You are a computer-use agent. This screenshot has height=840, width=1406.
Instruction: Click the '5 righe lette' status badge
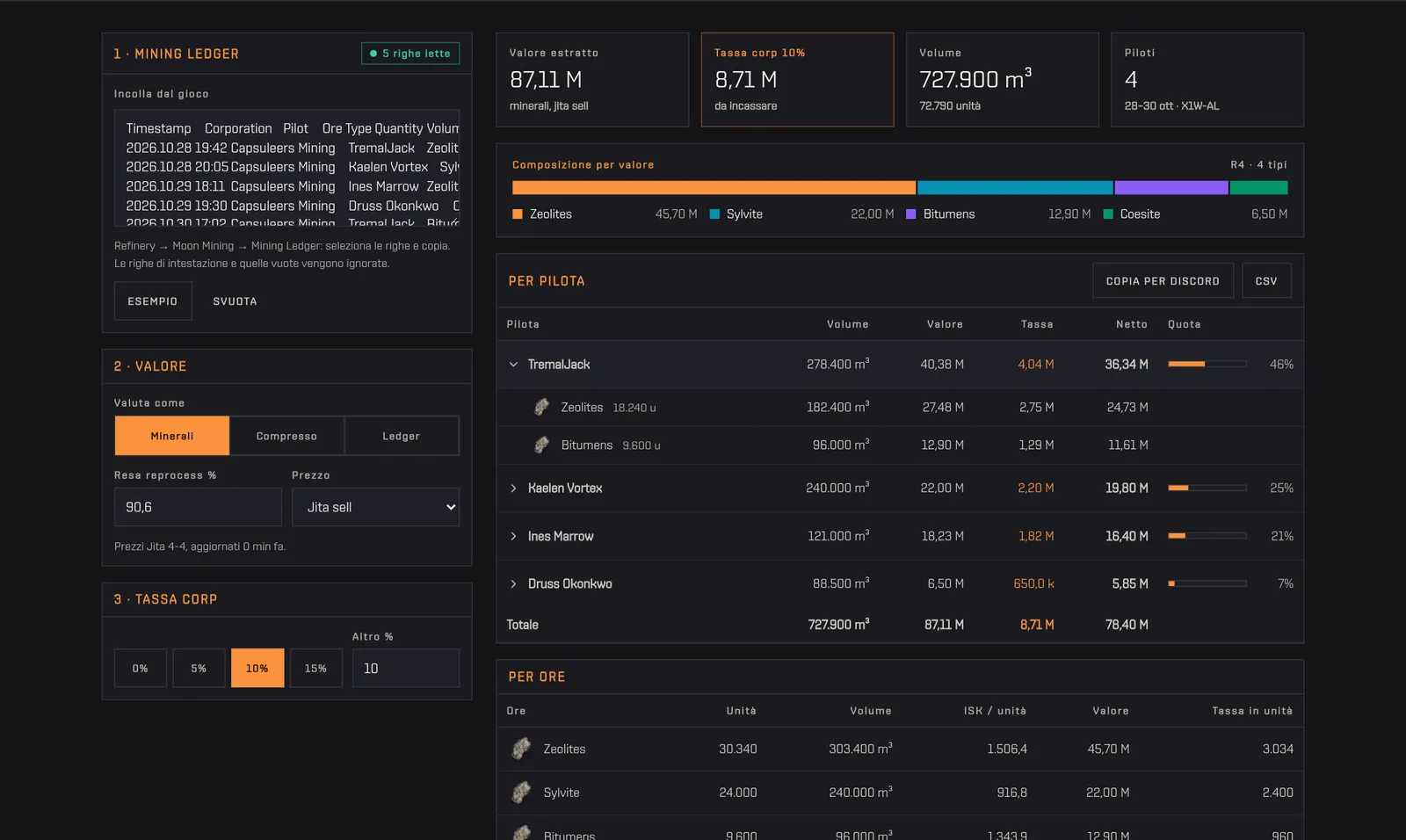[410, 54]
